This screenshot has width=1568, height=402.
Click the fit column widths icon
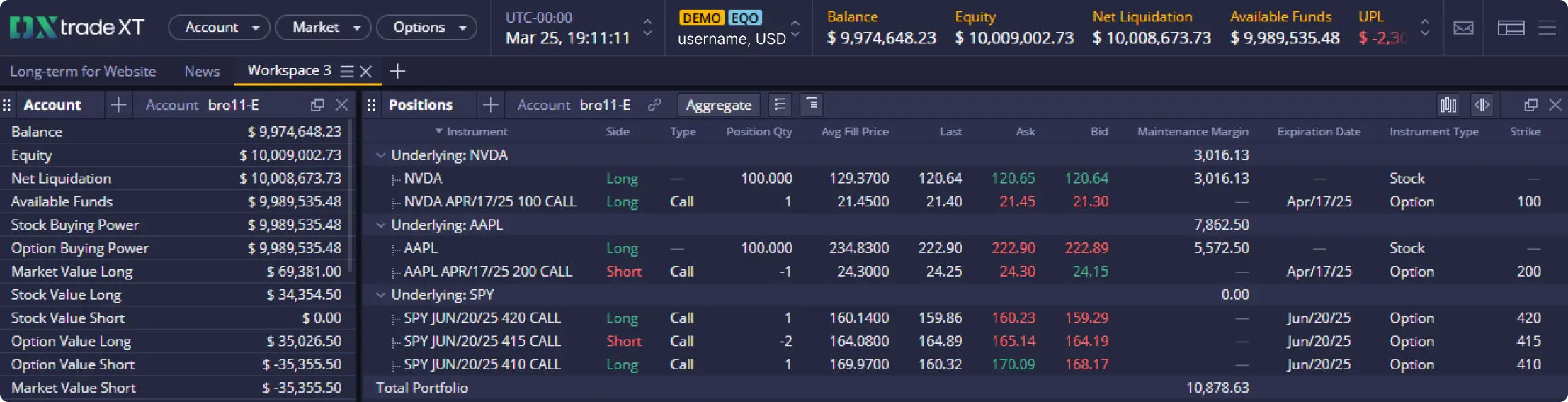click(x=1482, y=105)
